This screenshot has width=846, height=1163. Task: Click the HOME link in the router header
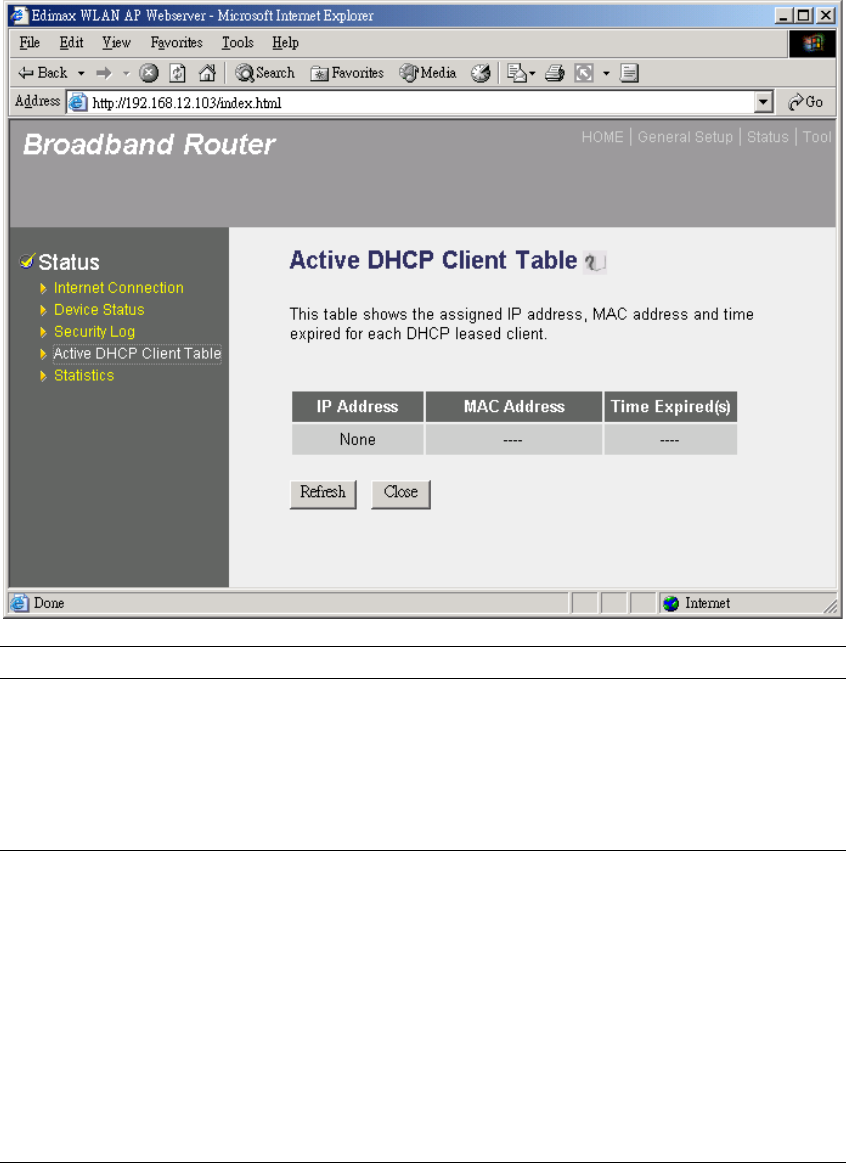(x=602, y=136)
